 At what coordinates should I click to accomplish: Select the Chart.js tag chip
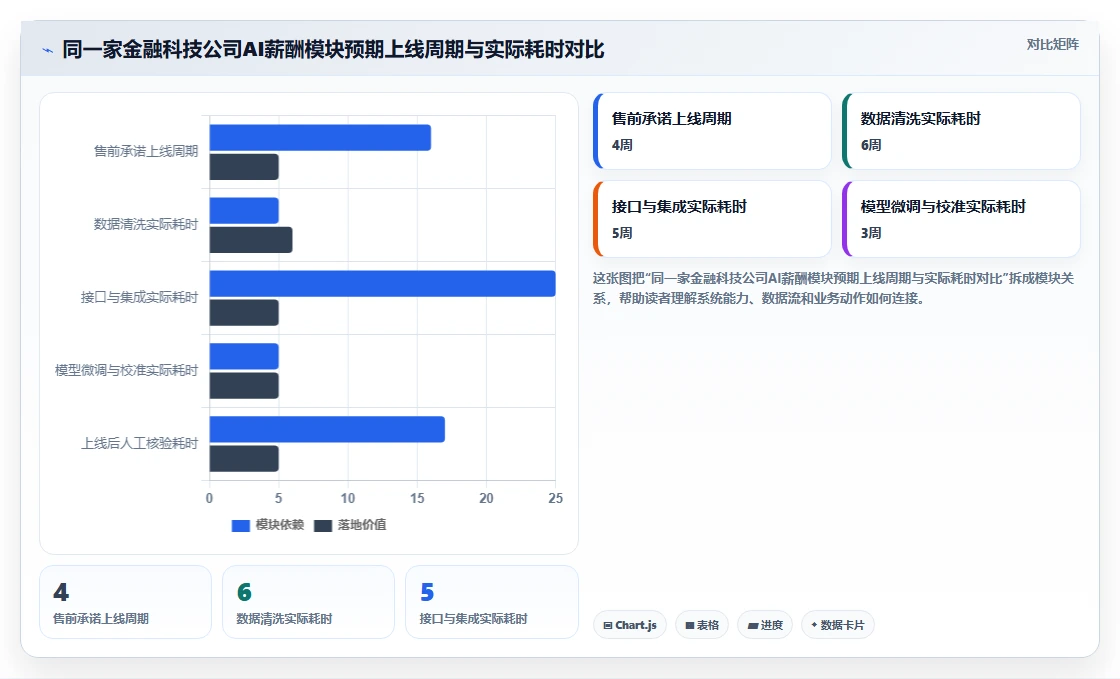tap(629, 625)
